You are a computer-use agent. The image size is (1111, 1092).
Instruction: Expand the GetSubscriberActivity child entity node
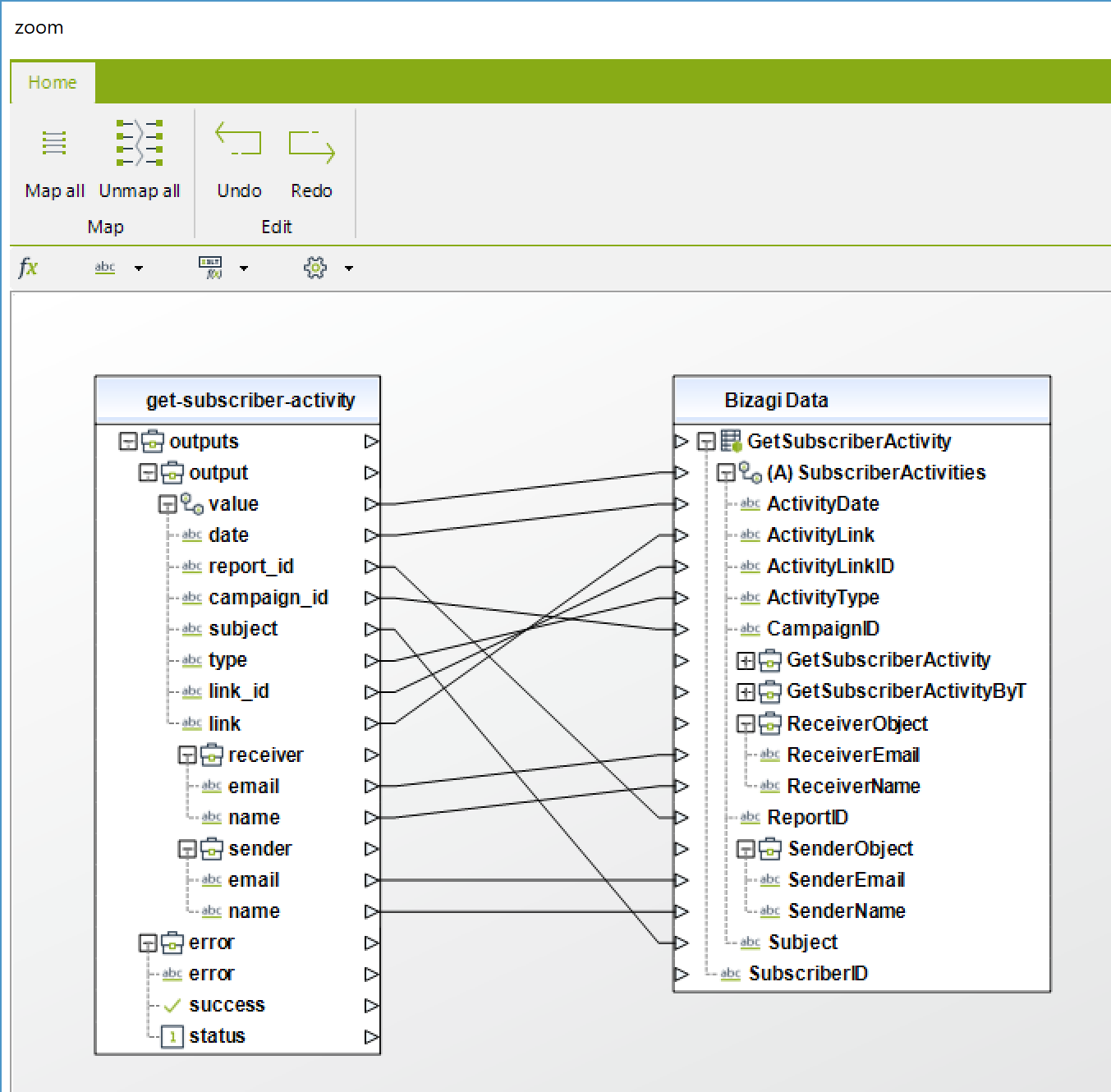[x=746, y=660]
